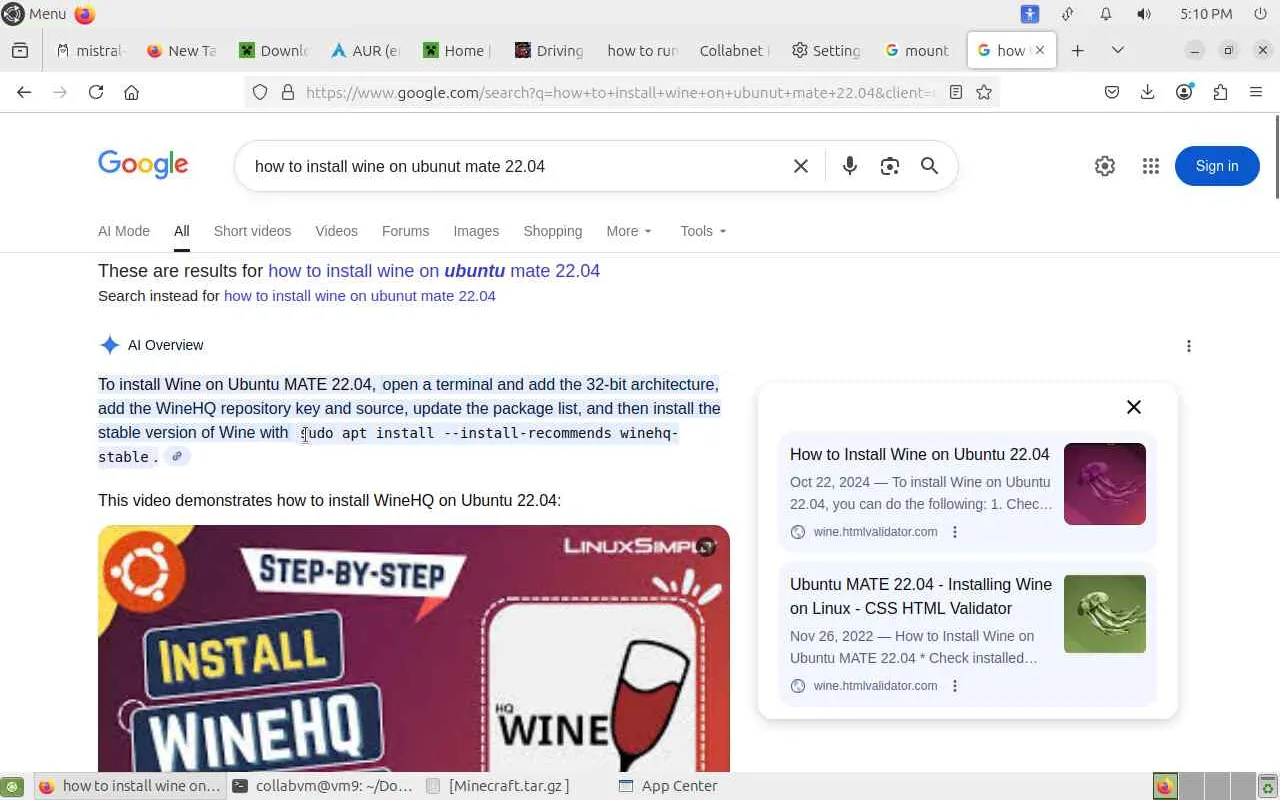Switch to the Settings browser tab
The image size is (1280, 800).
click(825, 51)
